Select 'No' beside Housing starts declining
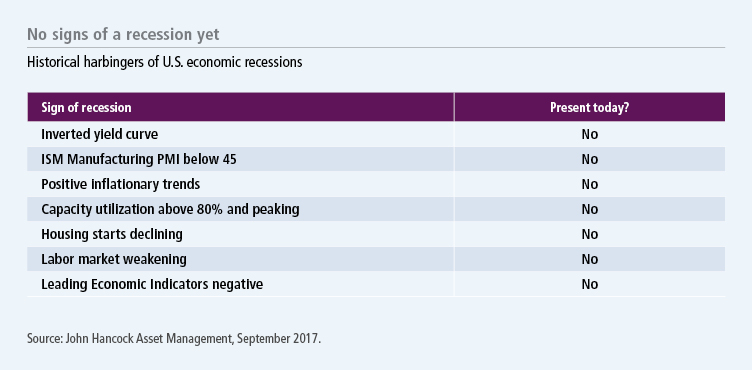The image size is (752, 370). point(589,234)
